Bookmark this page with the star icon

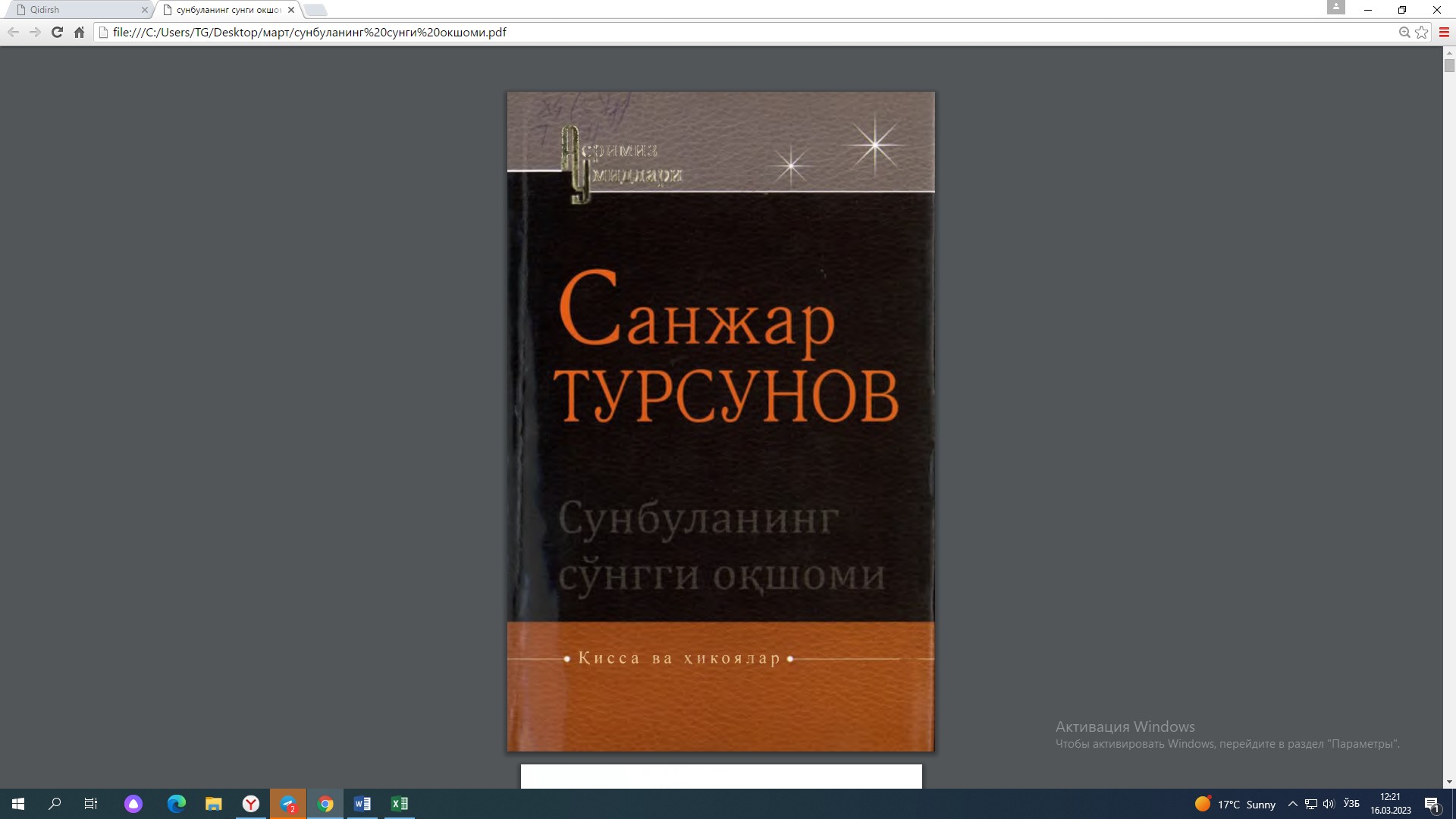click(x=1423, y=32)
